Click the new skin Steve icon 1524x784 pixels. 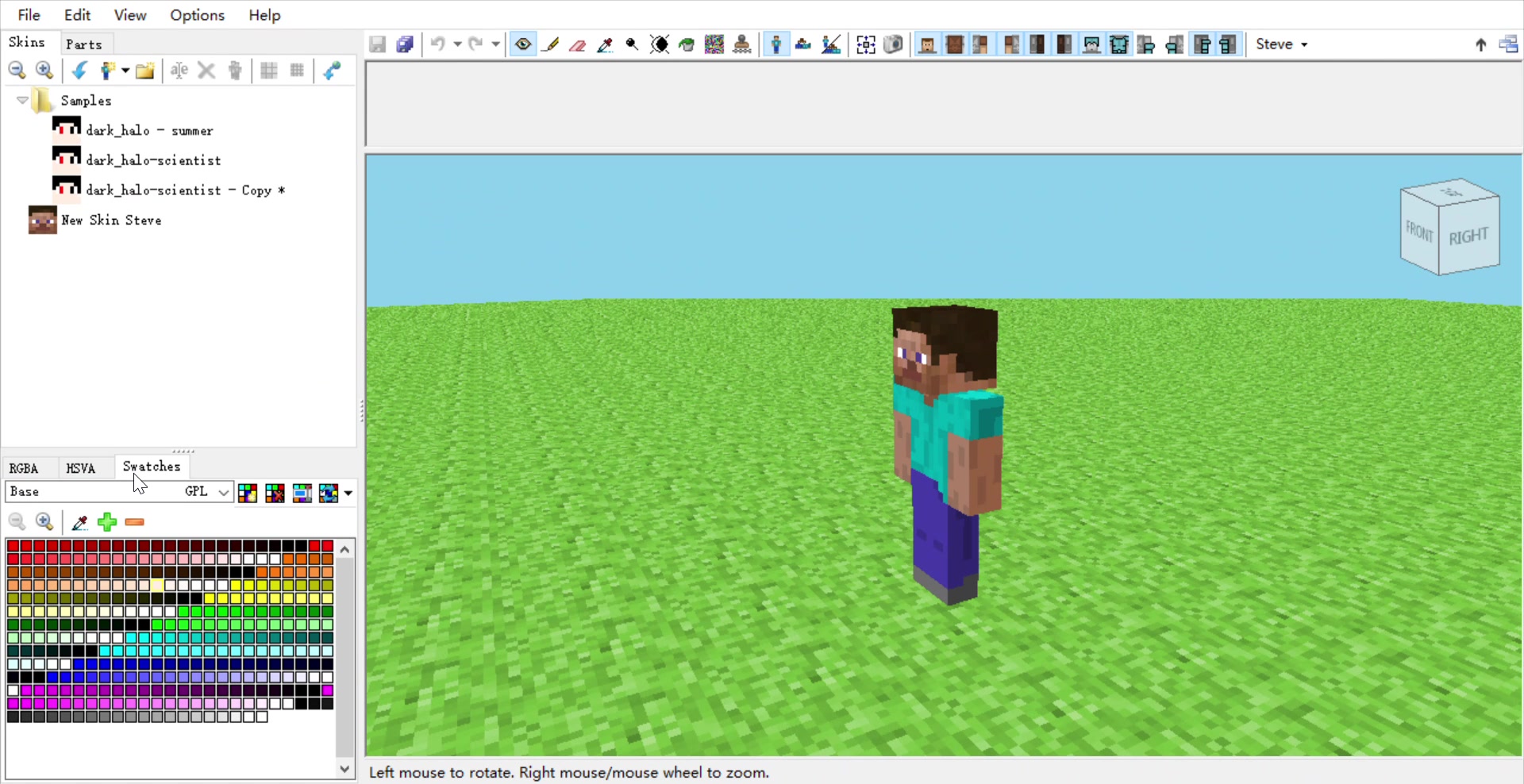[x=108, y=71]
